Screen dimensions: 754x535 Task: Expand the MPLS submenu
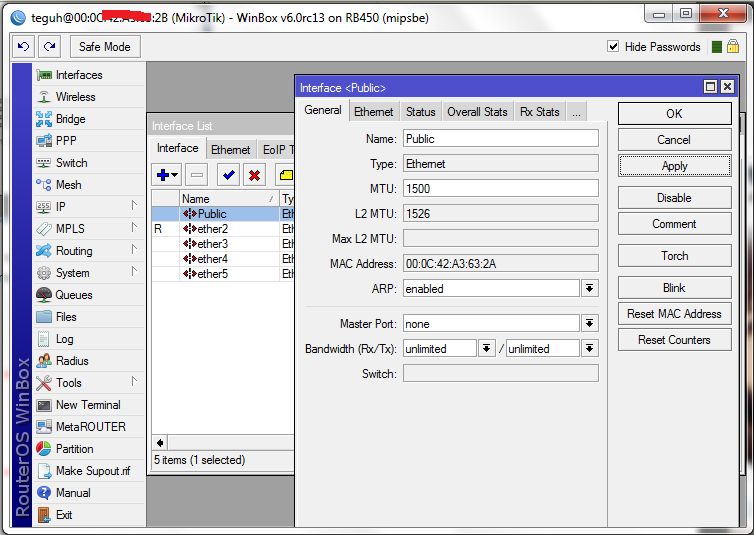(134, 227)
